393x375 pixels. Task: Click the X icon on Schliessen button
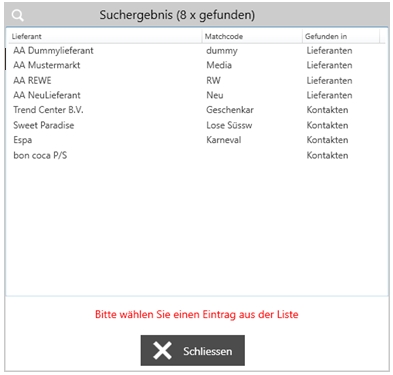tap(162, 350)
